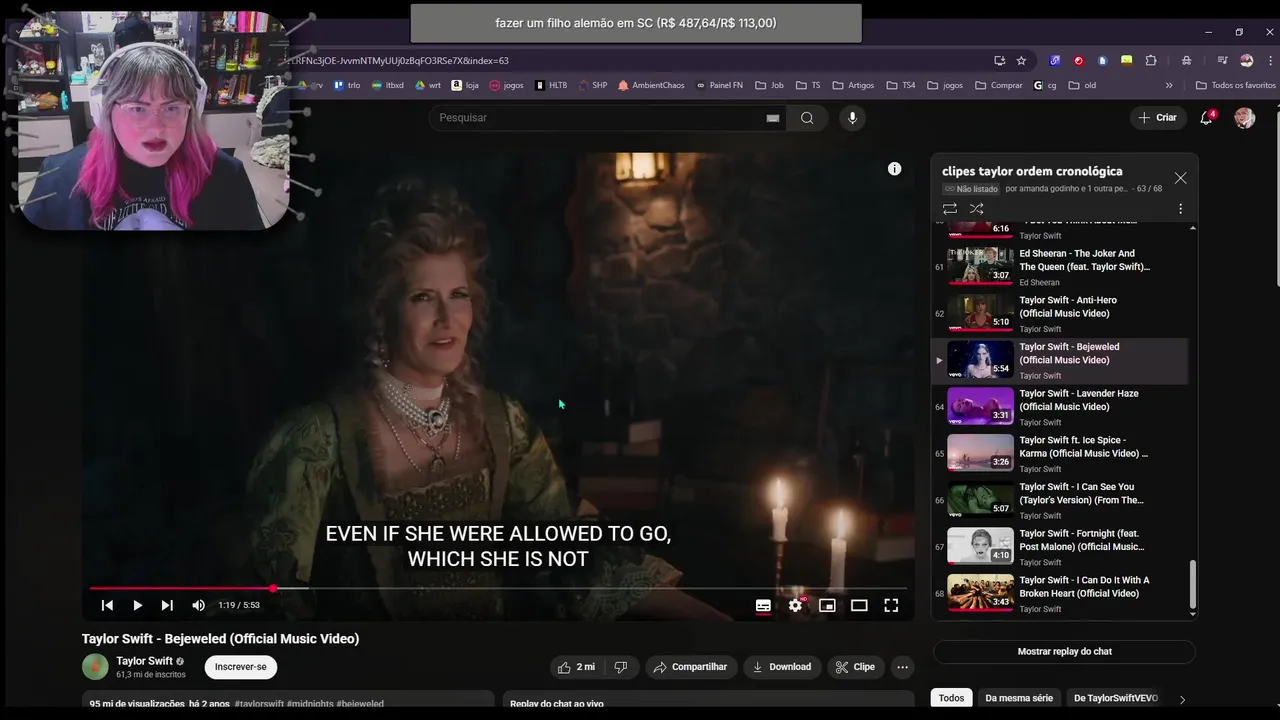Open the trlo bookmark
The width and height of the screenshot is (1280, 720).
[x=347, y=86]
